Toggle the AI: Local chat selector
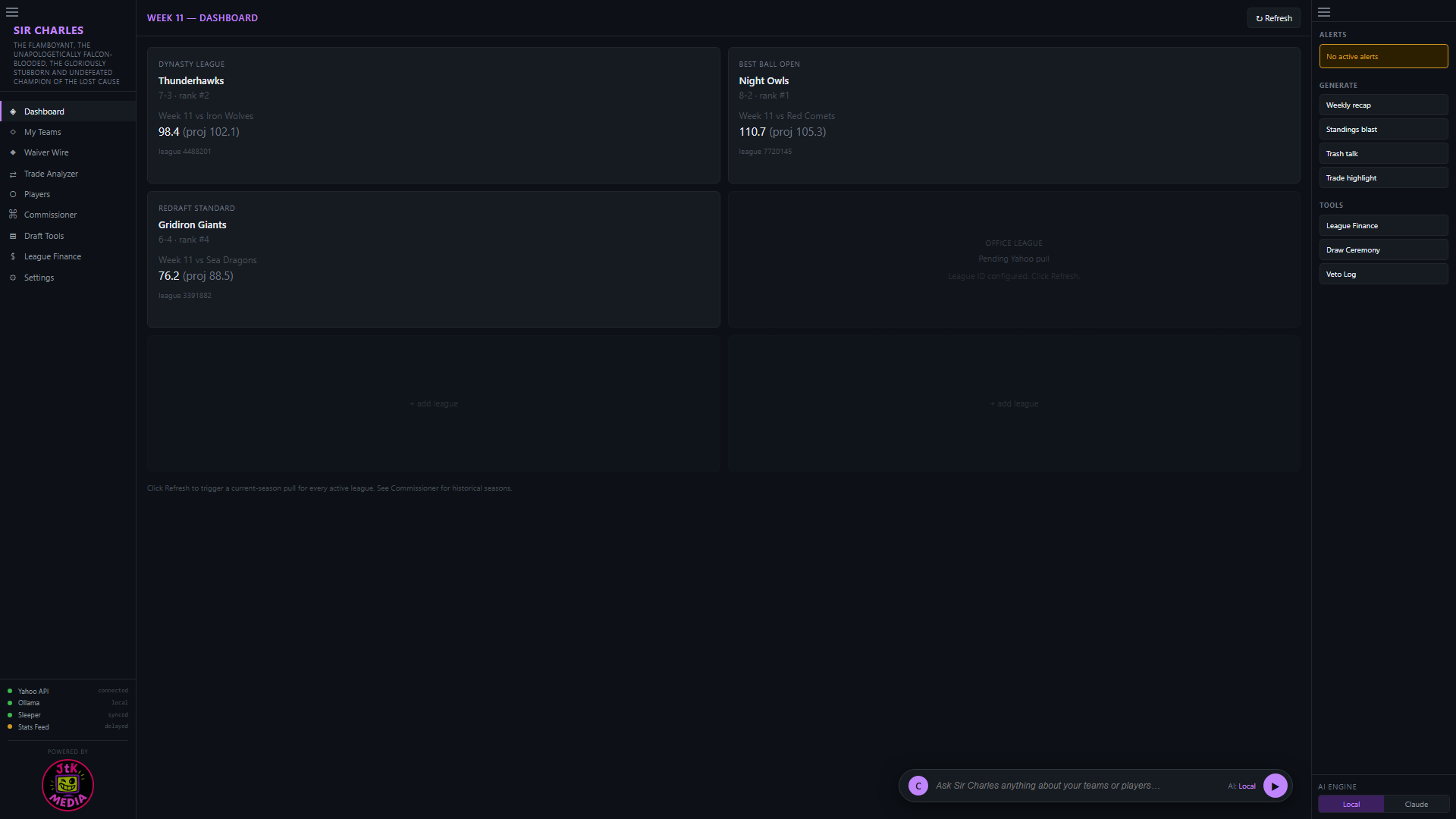The height and width of the screenshot is (819, 1456). pyautogui.click(x=1241, y=786)
